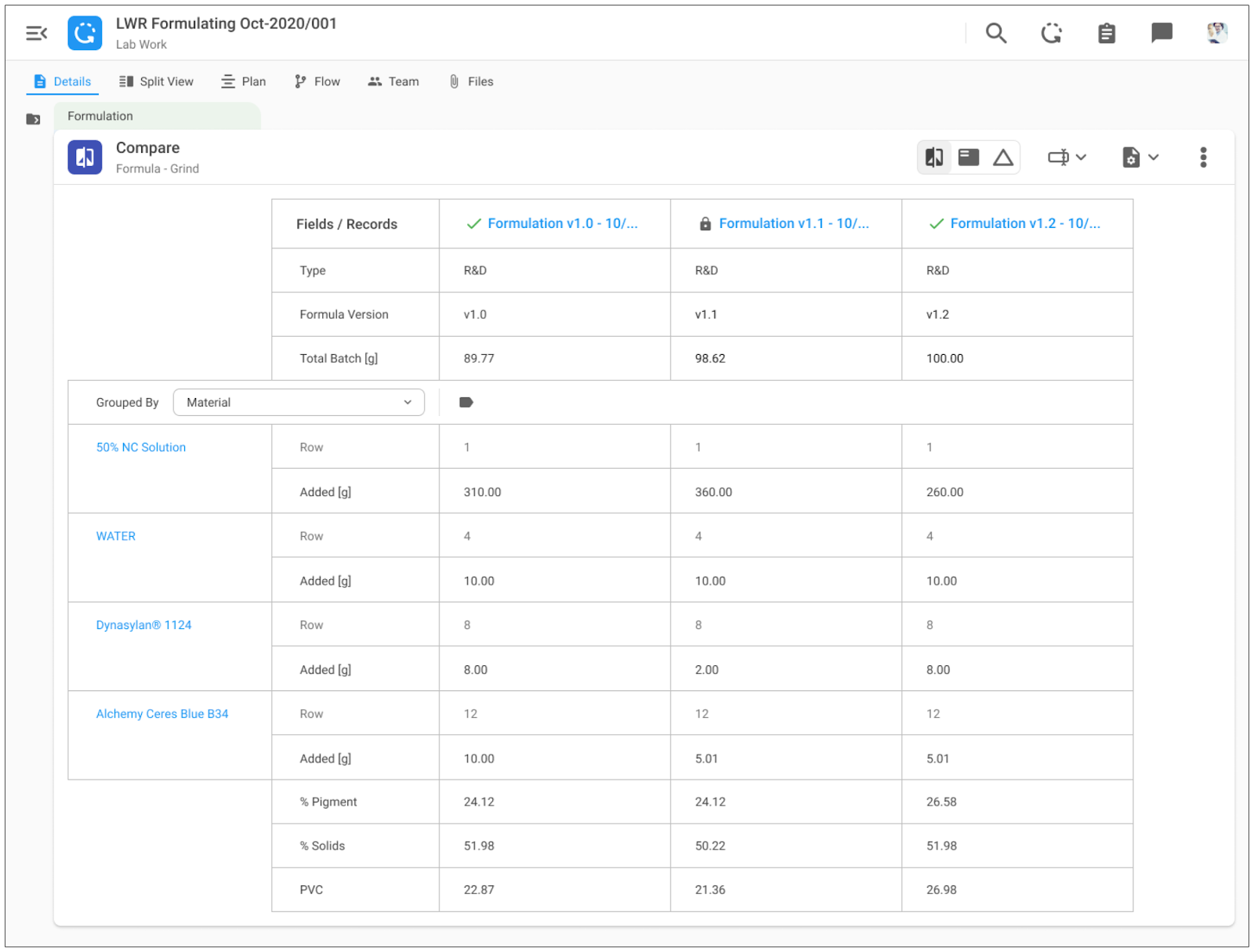Click the % Pigment row label
Viewport: 1254px width, 952px height.
328,802
